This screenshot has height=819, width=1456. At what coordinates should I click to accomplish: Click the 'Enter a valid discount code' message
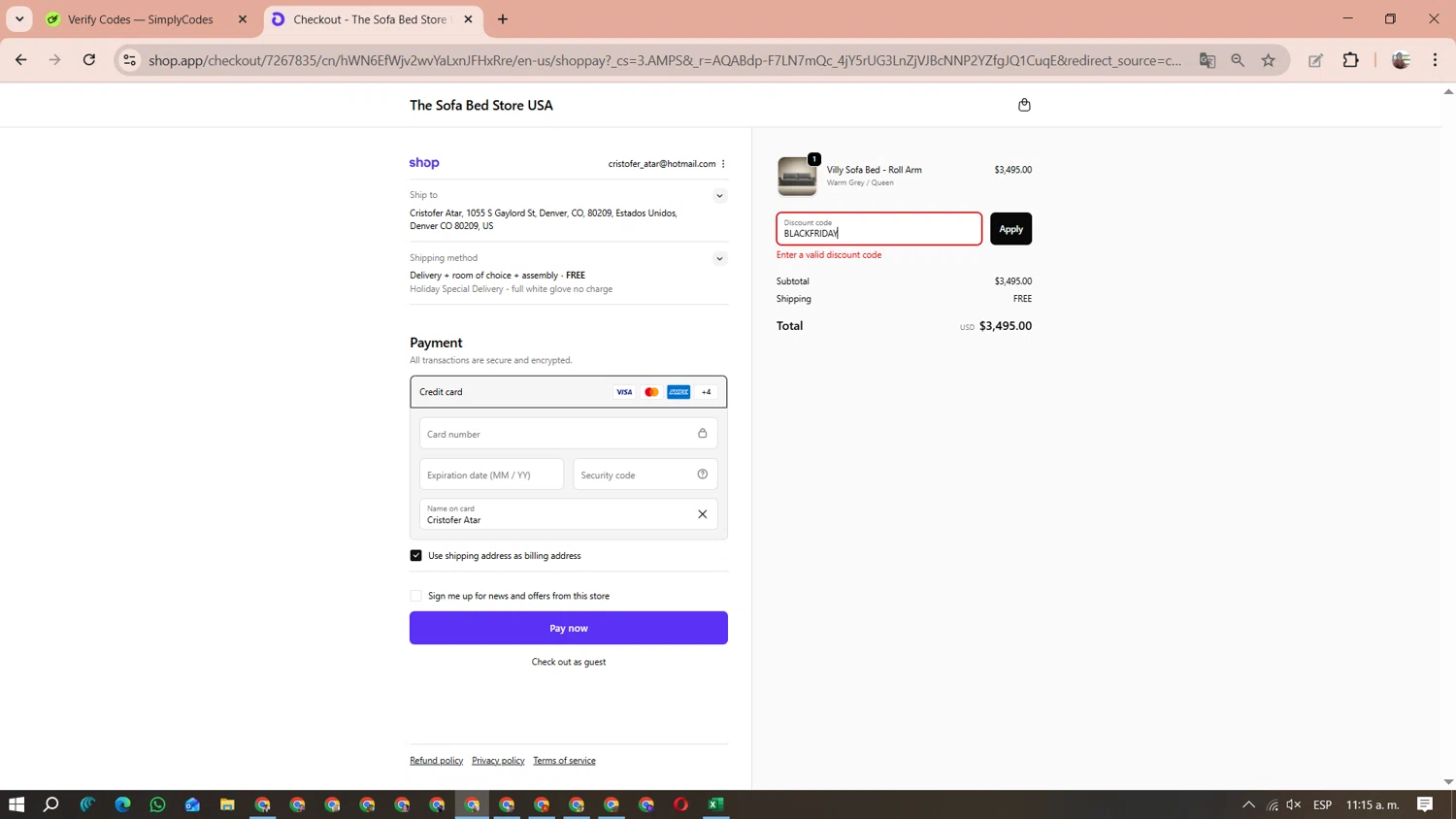coord(829,255)
